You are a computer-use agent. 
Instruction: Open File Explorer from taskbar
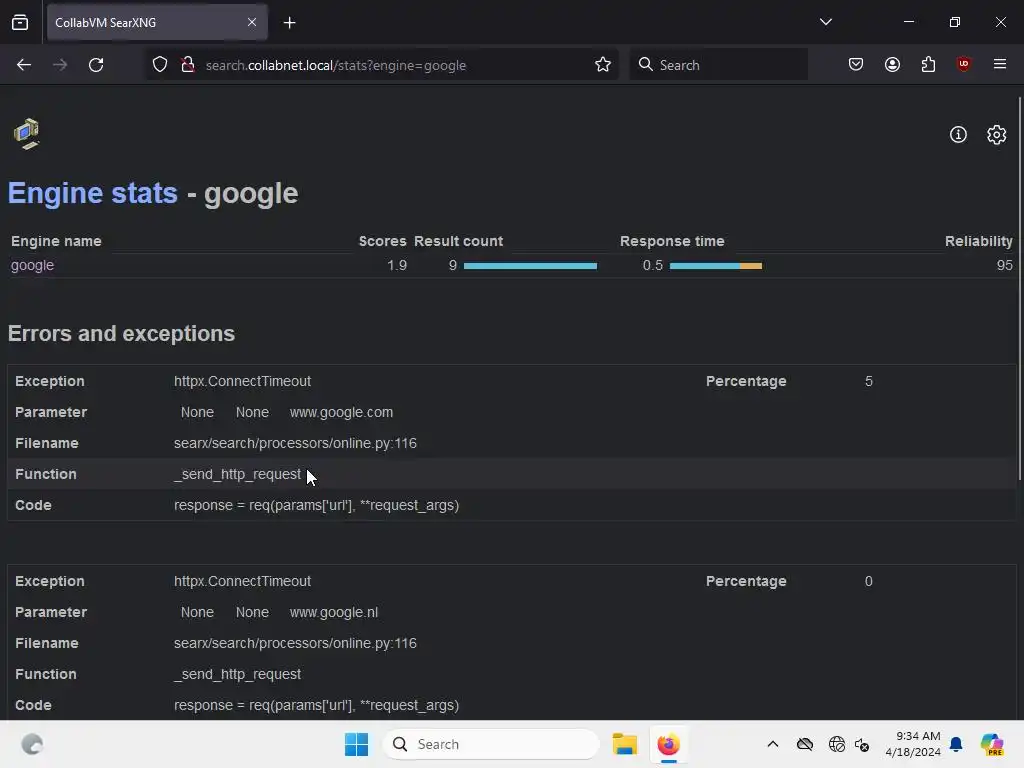coord(624,744)
